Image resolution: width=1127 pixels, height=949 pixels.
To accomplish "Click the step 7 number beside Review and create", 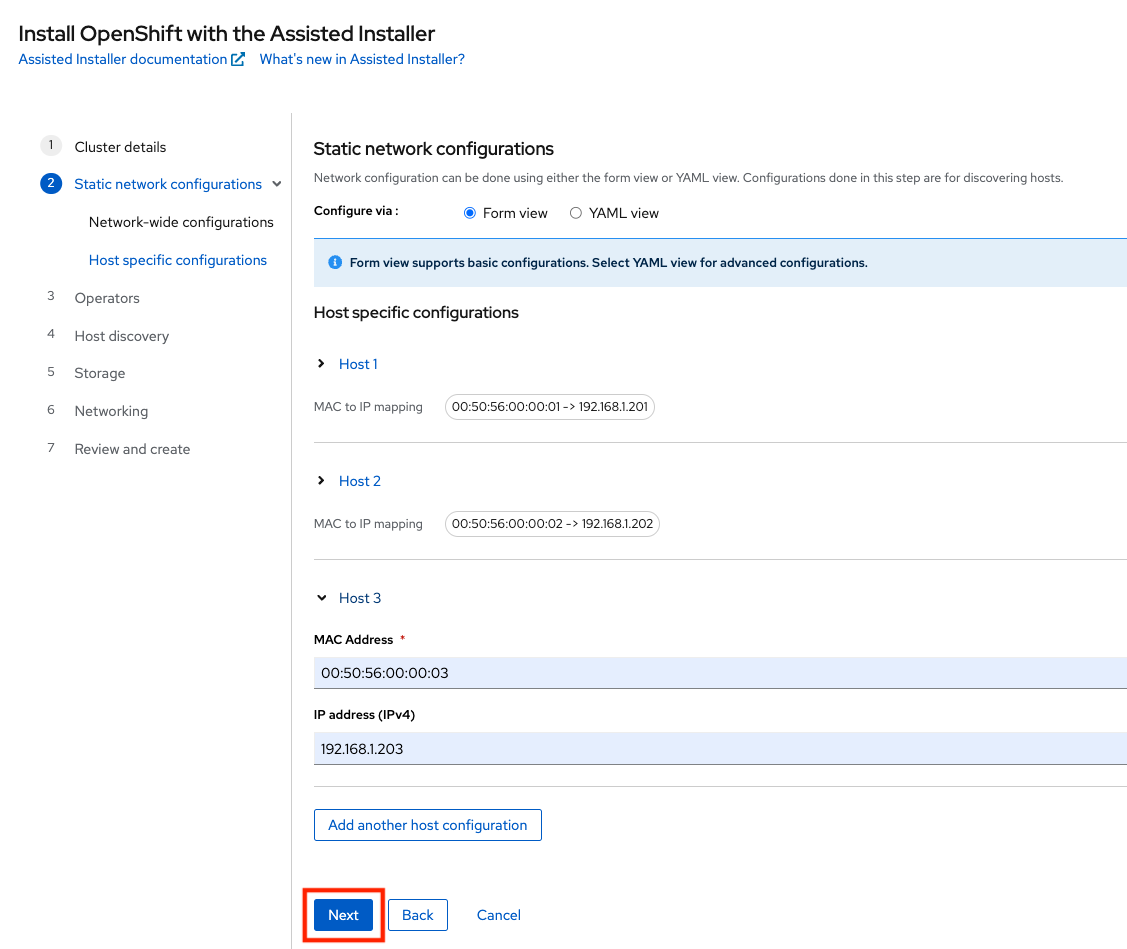I will [50, 447].
